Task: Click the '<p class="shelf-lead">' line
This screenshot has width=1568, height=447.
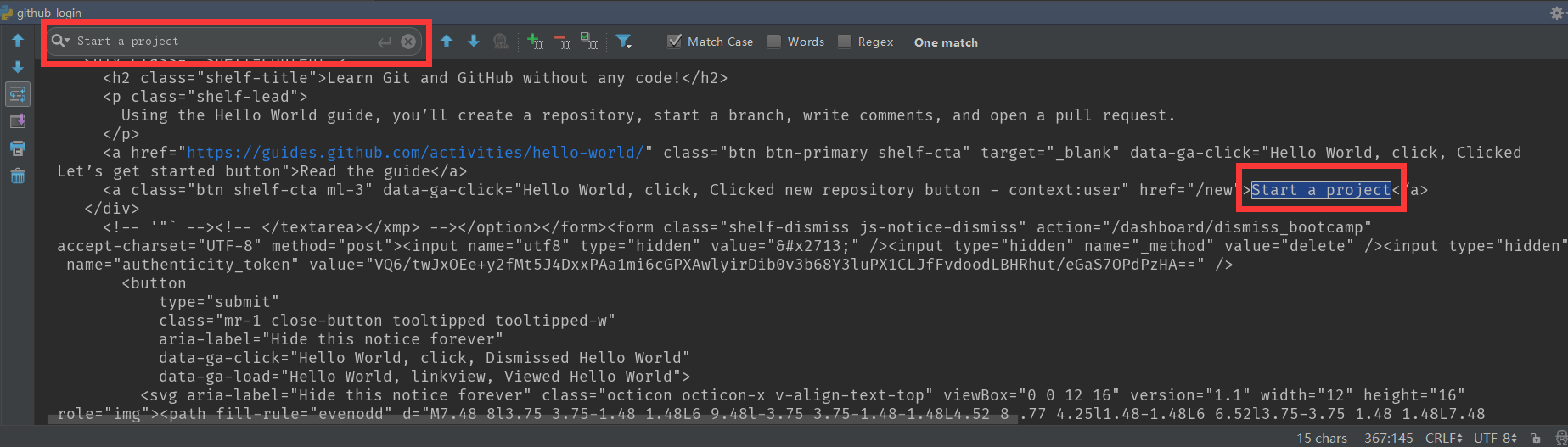Action: coord(205,97)
